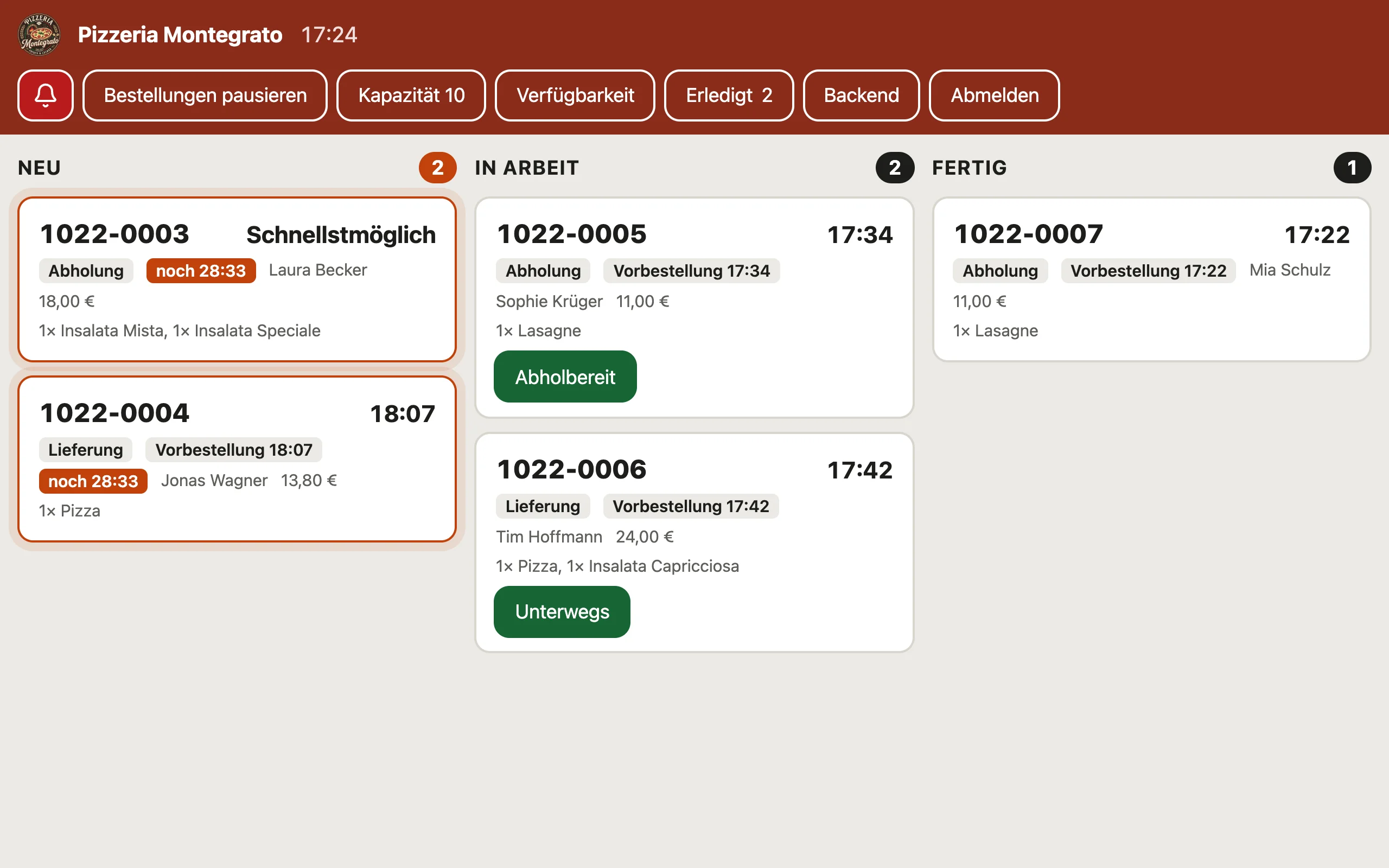Click the NEU column heading
Image resolution: width=1389 pixels, height=868 pixels.
tap(40, 168)
